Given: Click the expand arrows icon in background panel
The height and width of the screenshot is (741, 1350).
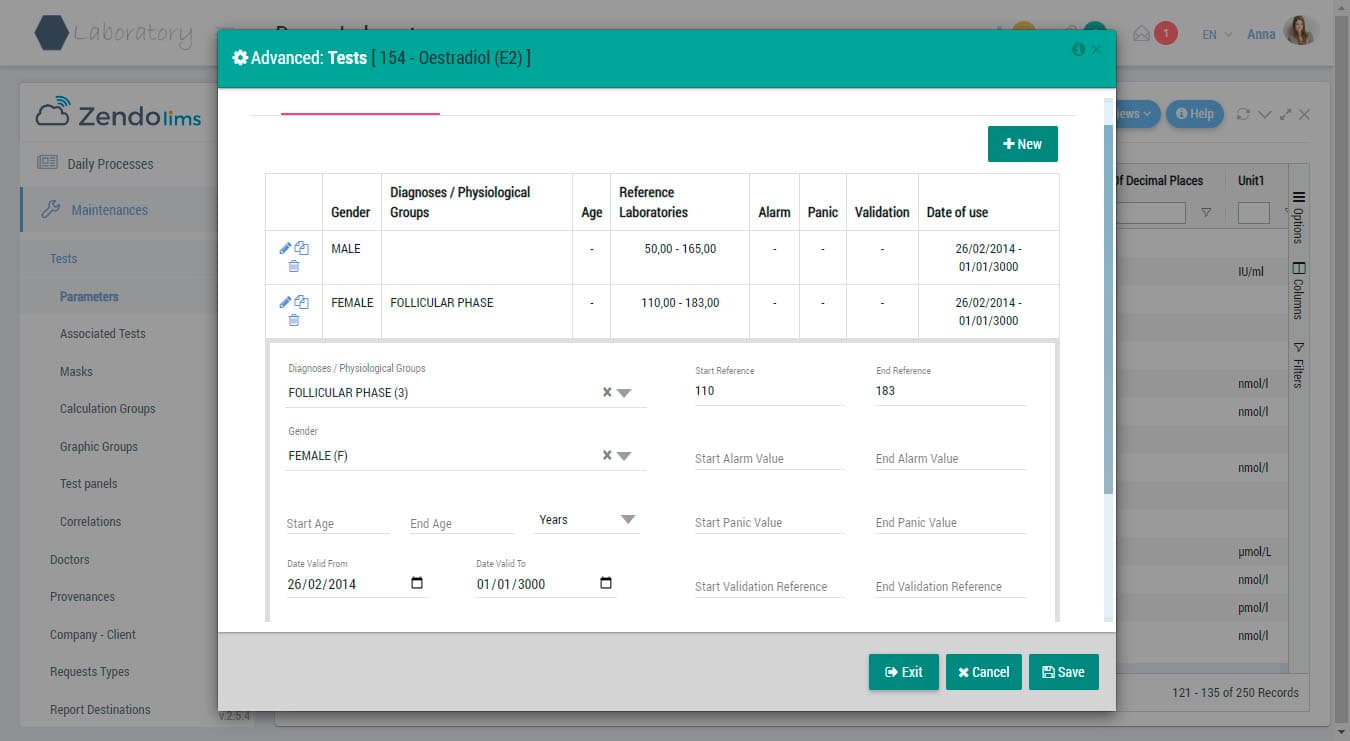Looking at the screenshot, I should point(1286,114).
